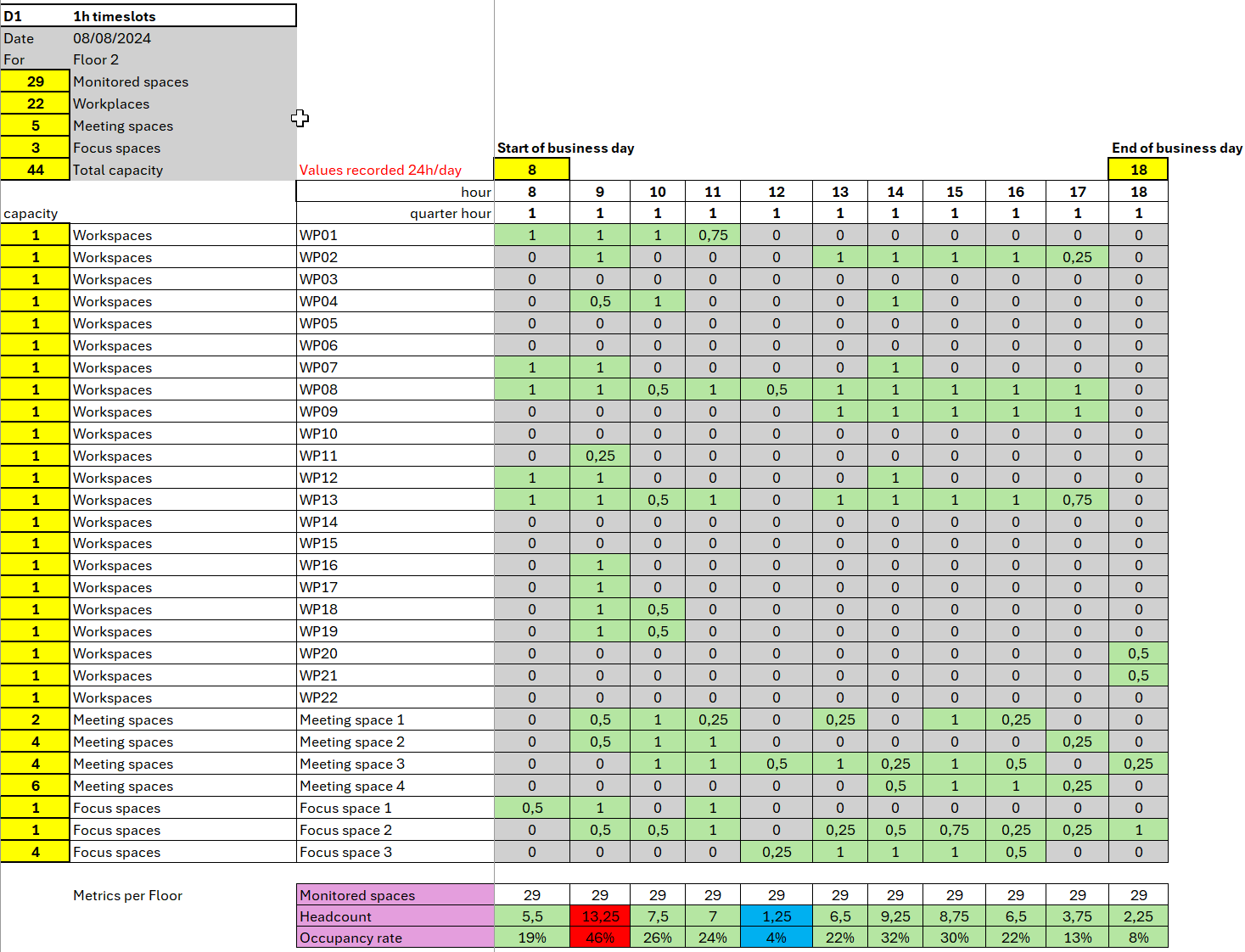Image resolution: width=1245 pixels, height=952 pixels.
Task: Click the red occupancy cell 46%
Action: [x=600, y=938]
